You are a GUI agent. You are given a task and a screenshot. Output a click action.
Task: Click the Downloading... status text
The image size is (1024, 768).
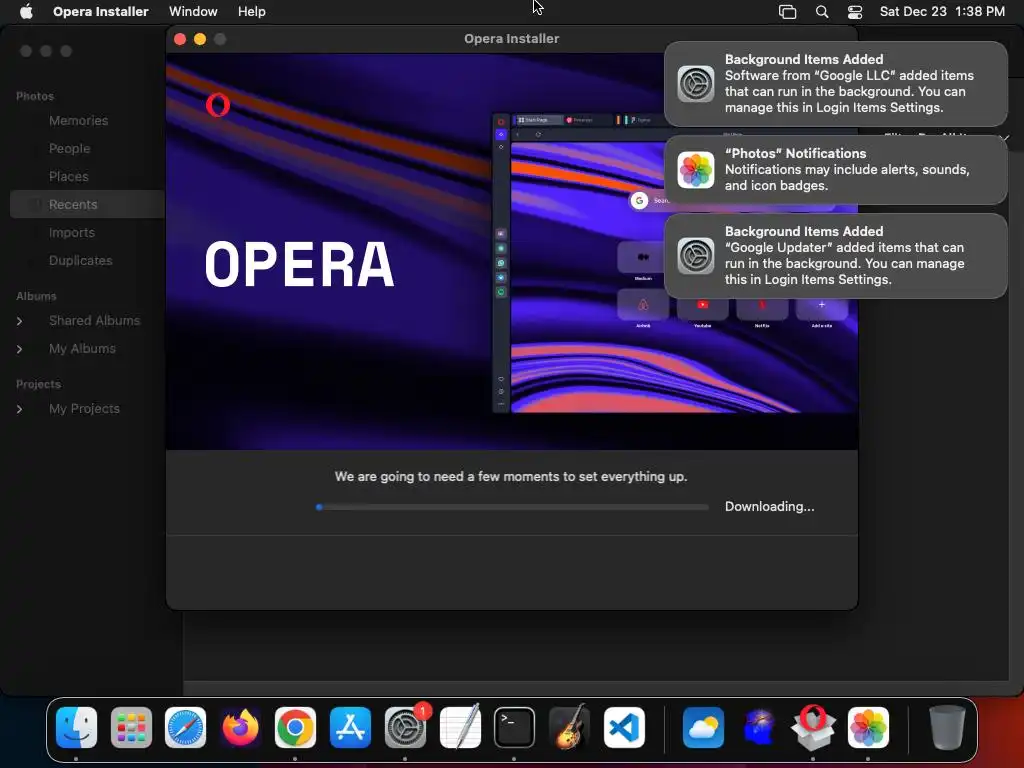pos(769,507)
